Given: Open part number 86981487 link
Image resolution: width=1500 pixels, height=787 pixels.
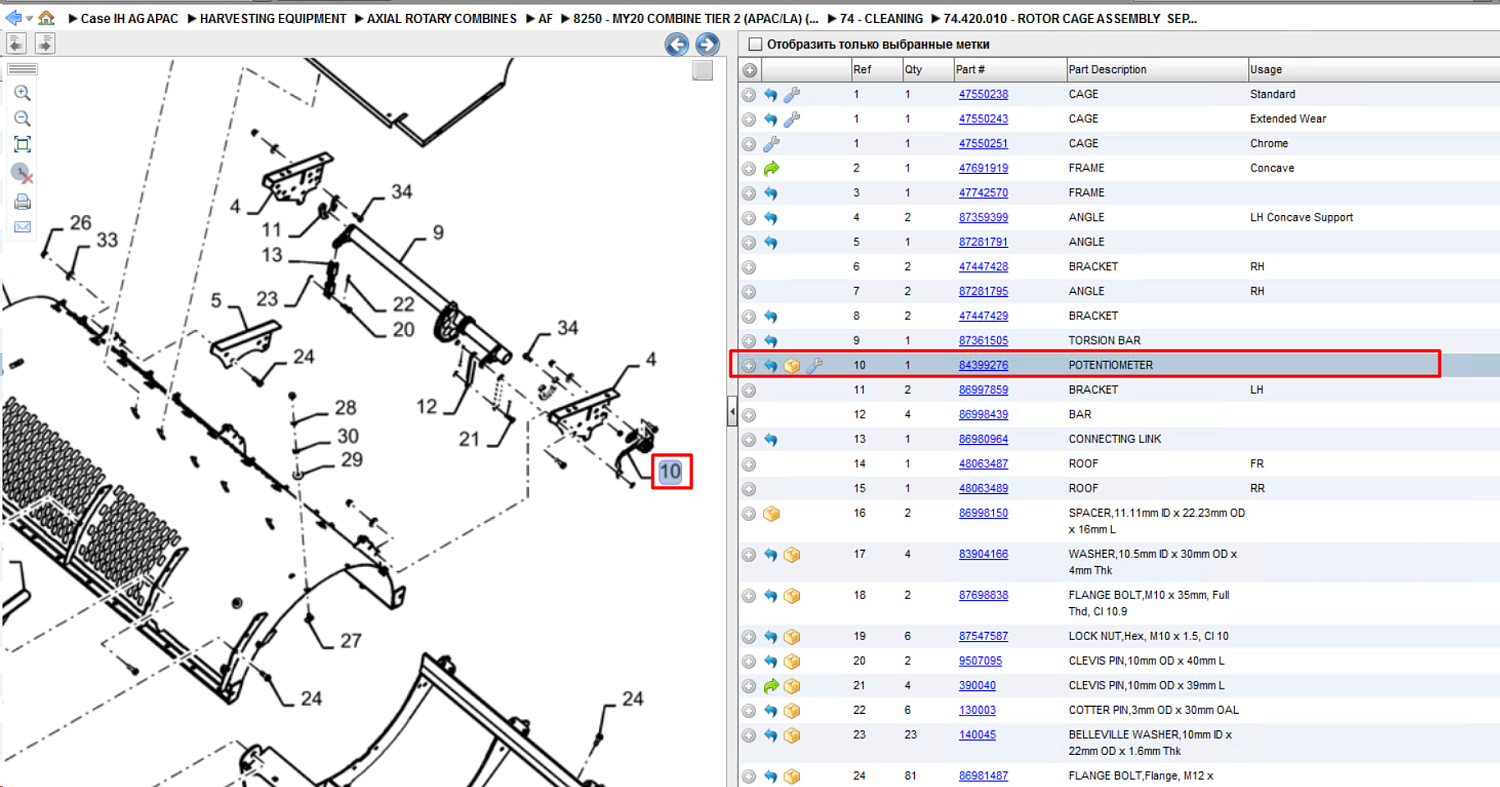Looking at the screenshot, I should (983, 776).
